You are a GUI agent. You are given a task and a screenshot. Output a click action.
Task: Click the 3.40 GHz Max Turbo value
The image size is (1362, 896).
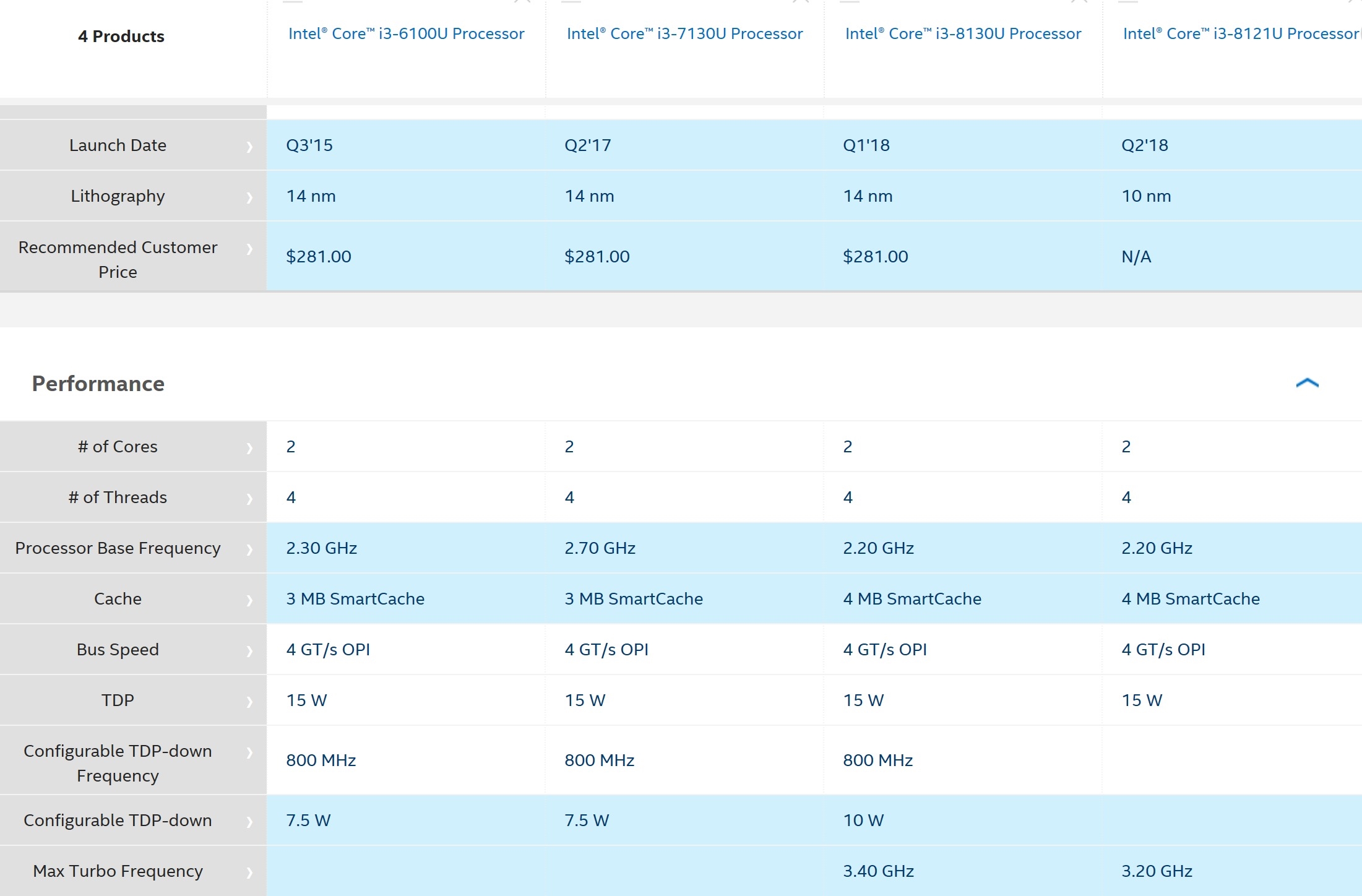[x=878, y=871]
